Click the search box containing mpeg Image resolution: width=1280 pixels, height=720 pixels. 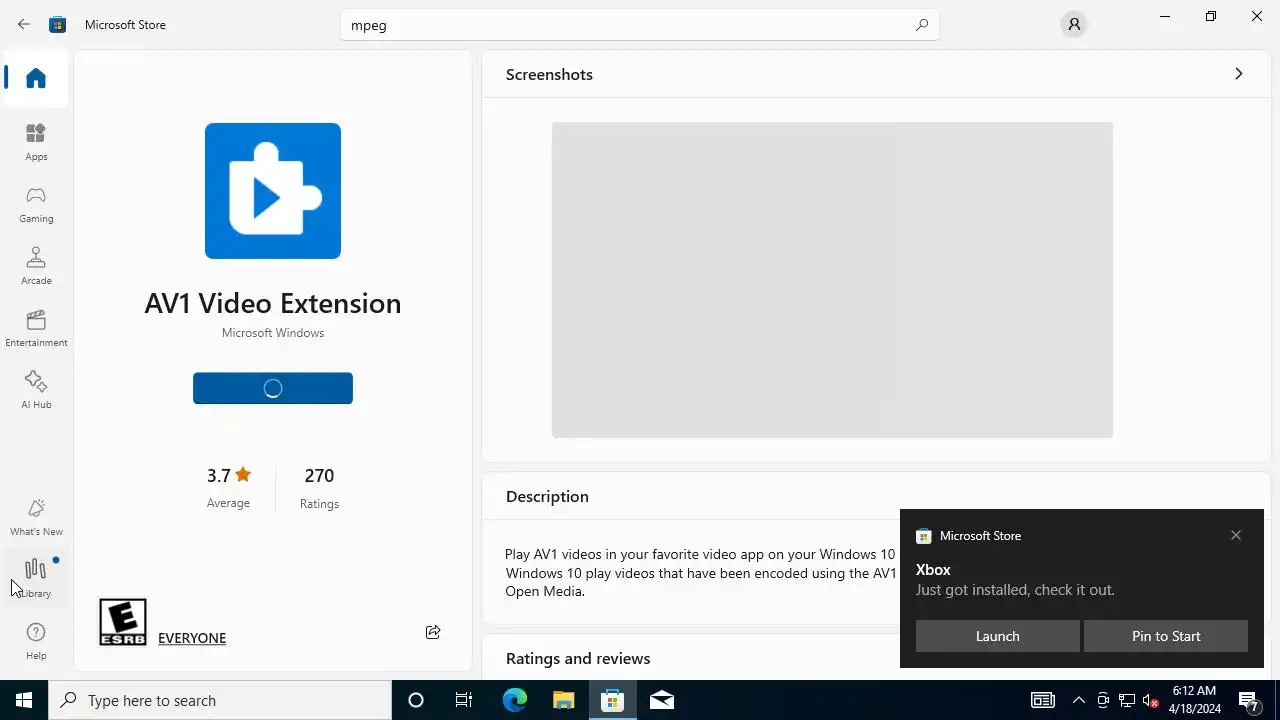click(x=640, y=25)
